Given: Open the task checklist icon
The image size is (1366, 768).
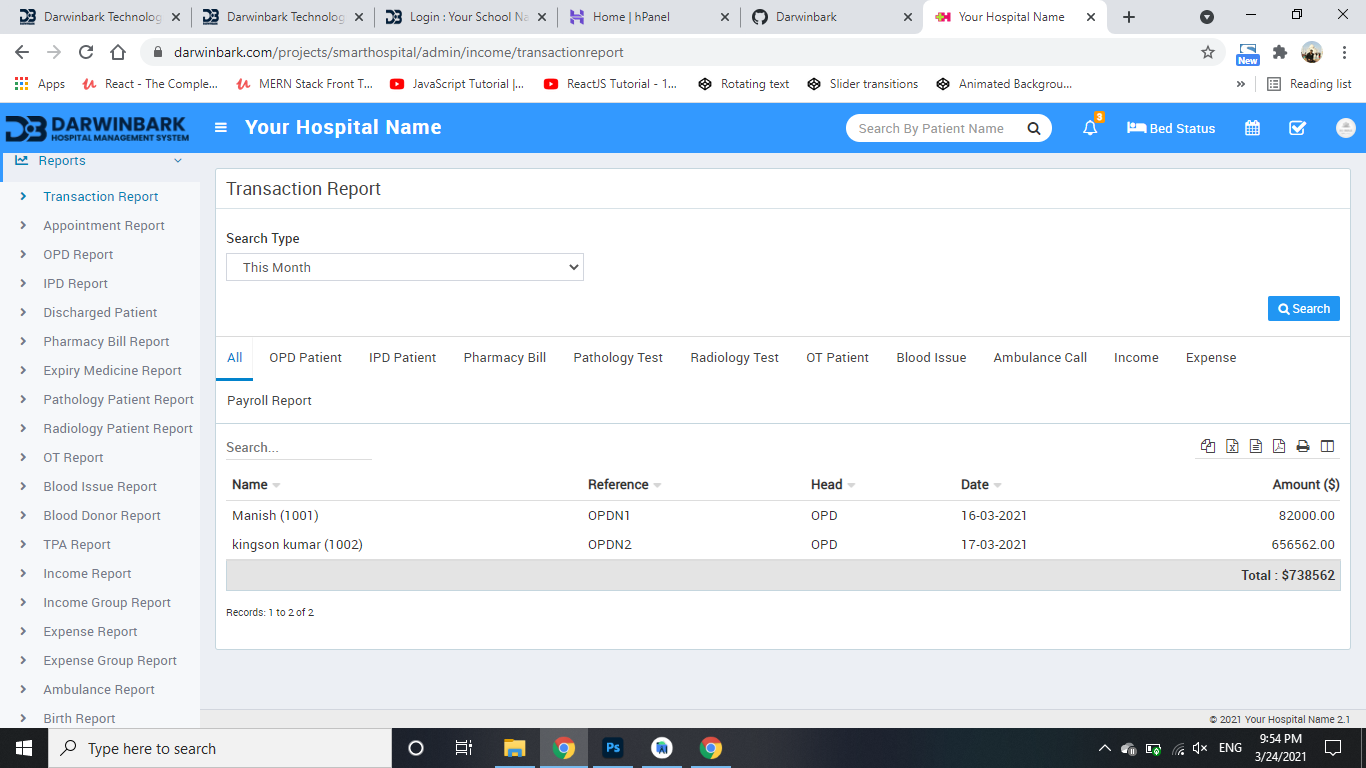Looking at the screenshot, I should (x=1298, y=128).
